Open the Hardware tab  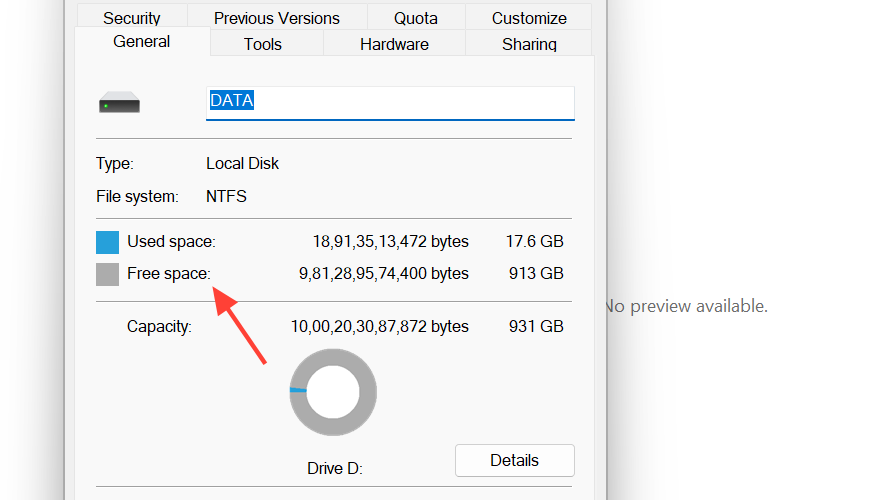[394, 44]
